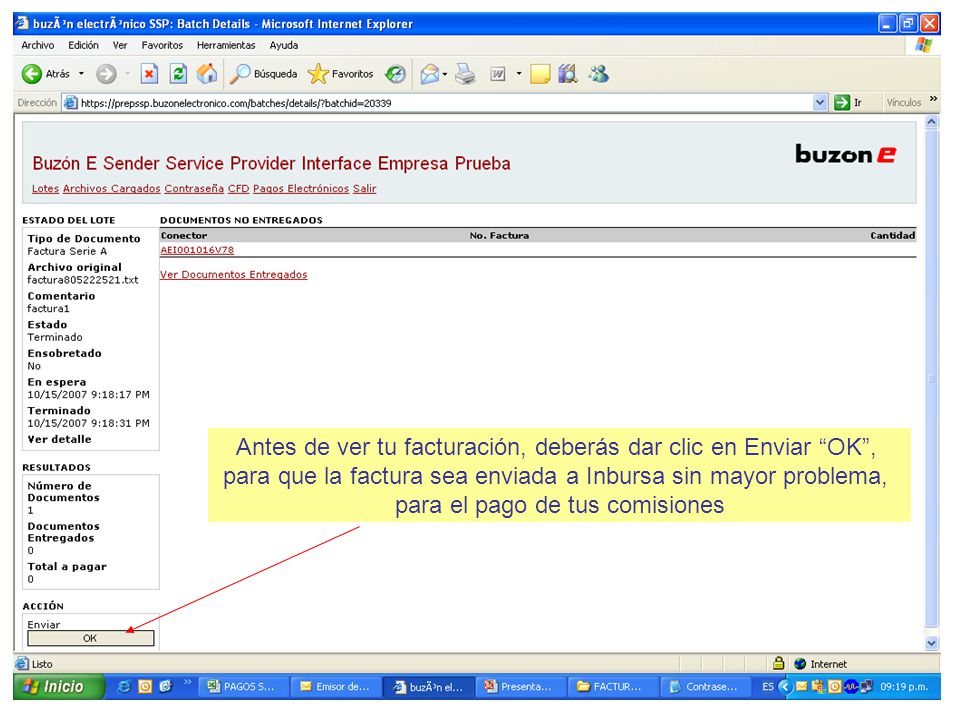Go to the Contraseña link
This screenshot has height=720, width=960.
[194, 189]
